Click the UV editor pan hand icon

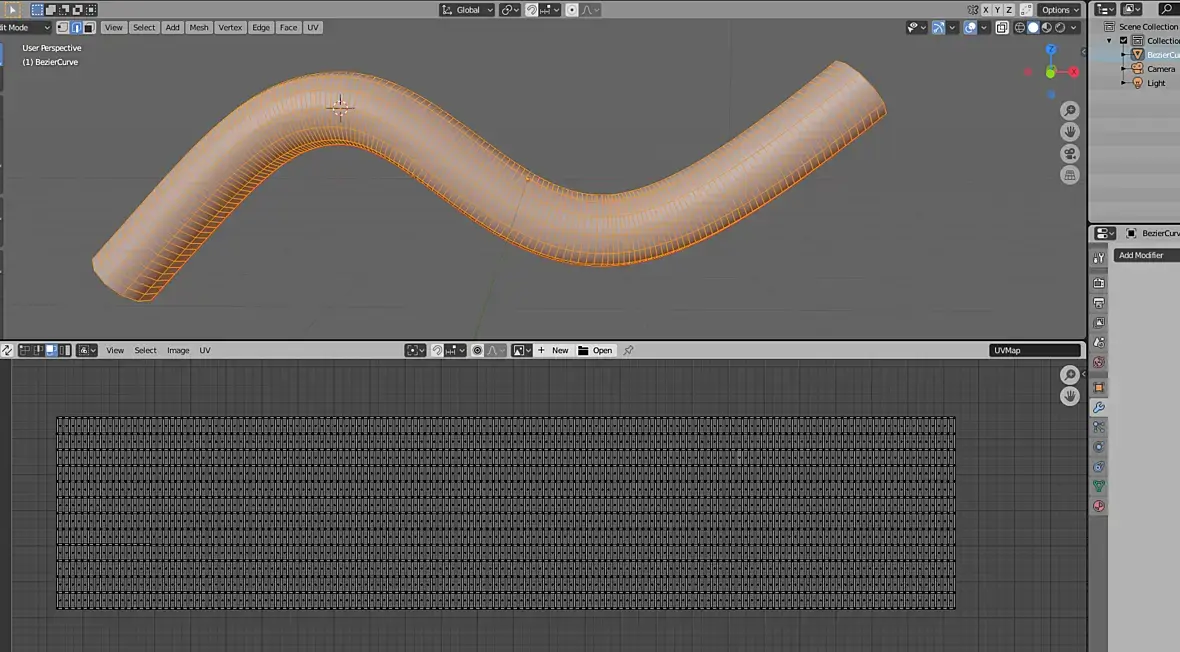click(1069, 396)
